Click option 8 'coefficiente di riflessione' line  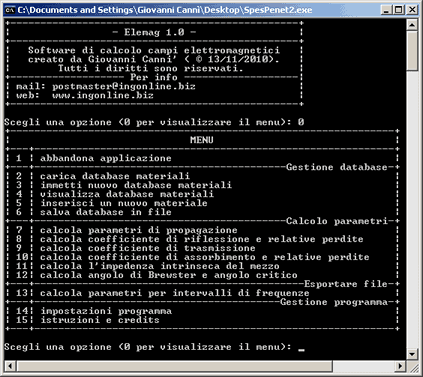click(x=202, y=239)
